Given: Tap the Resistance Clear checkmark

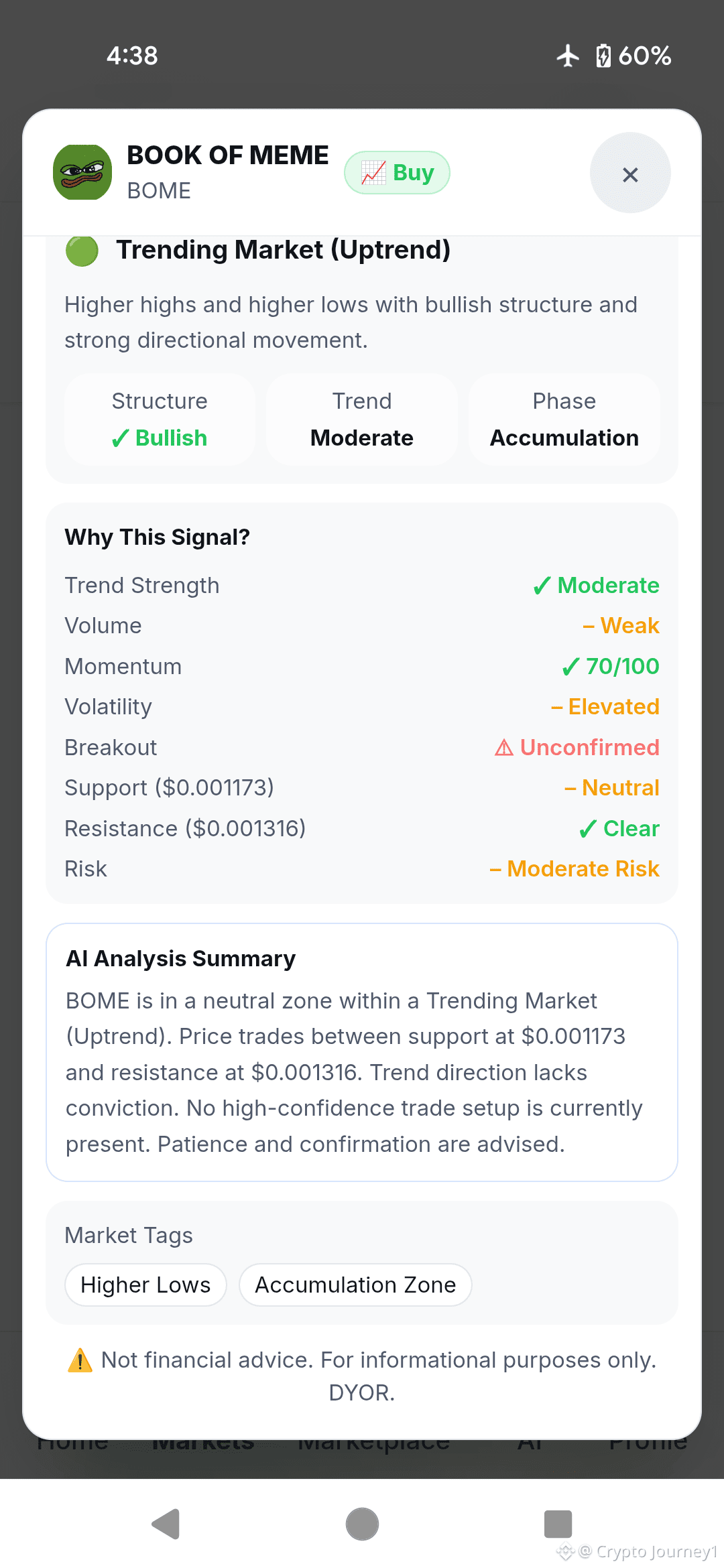Looking at the screenshot, I should point(587,829).
